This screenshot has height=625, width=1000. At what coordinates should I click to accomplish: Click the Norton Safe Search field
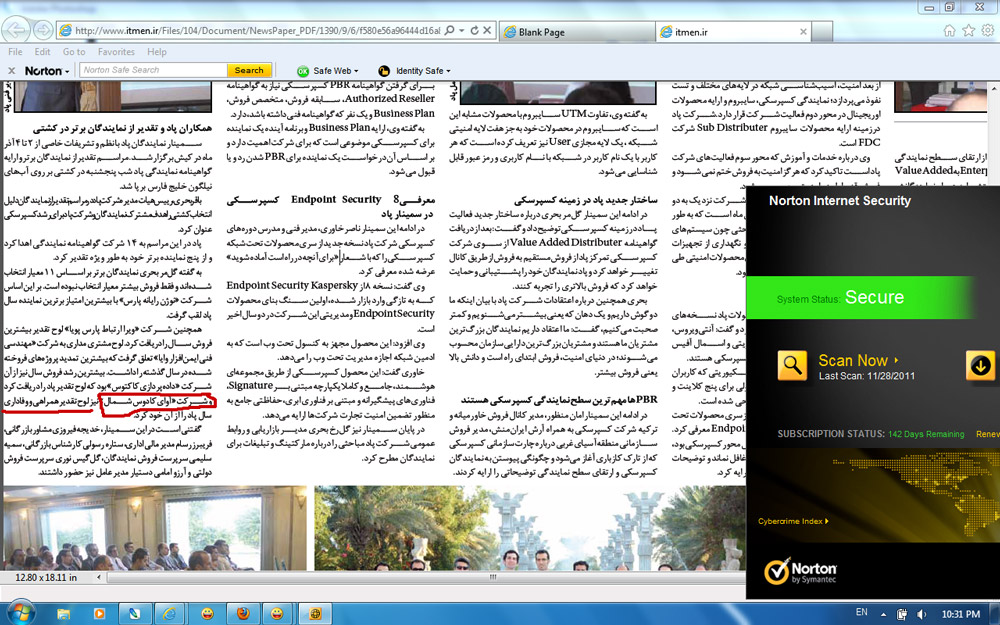click(x=154, y=70)
